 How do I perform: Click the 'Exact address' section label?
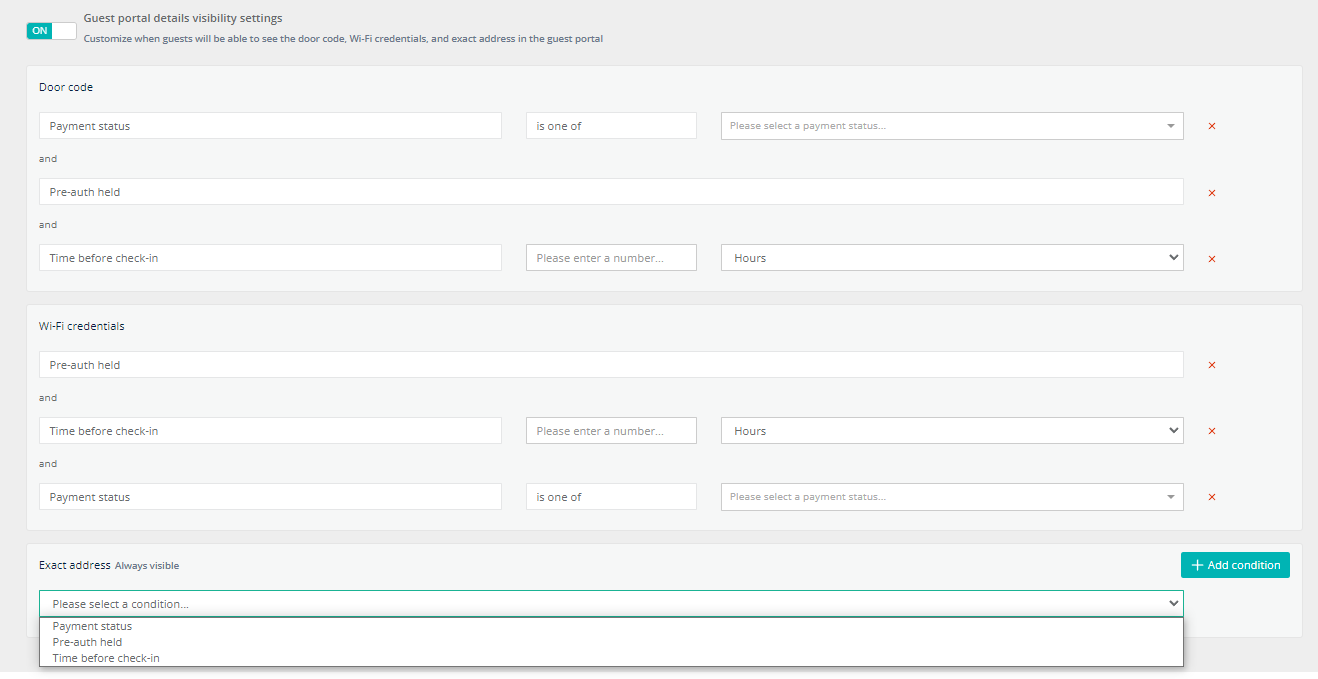click(x=75, y=565)
